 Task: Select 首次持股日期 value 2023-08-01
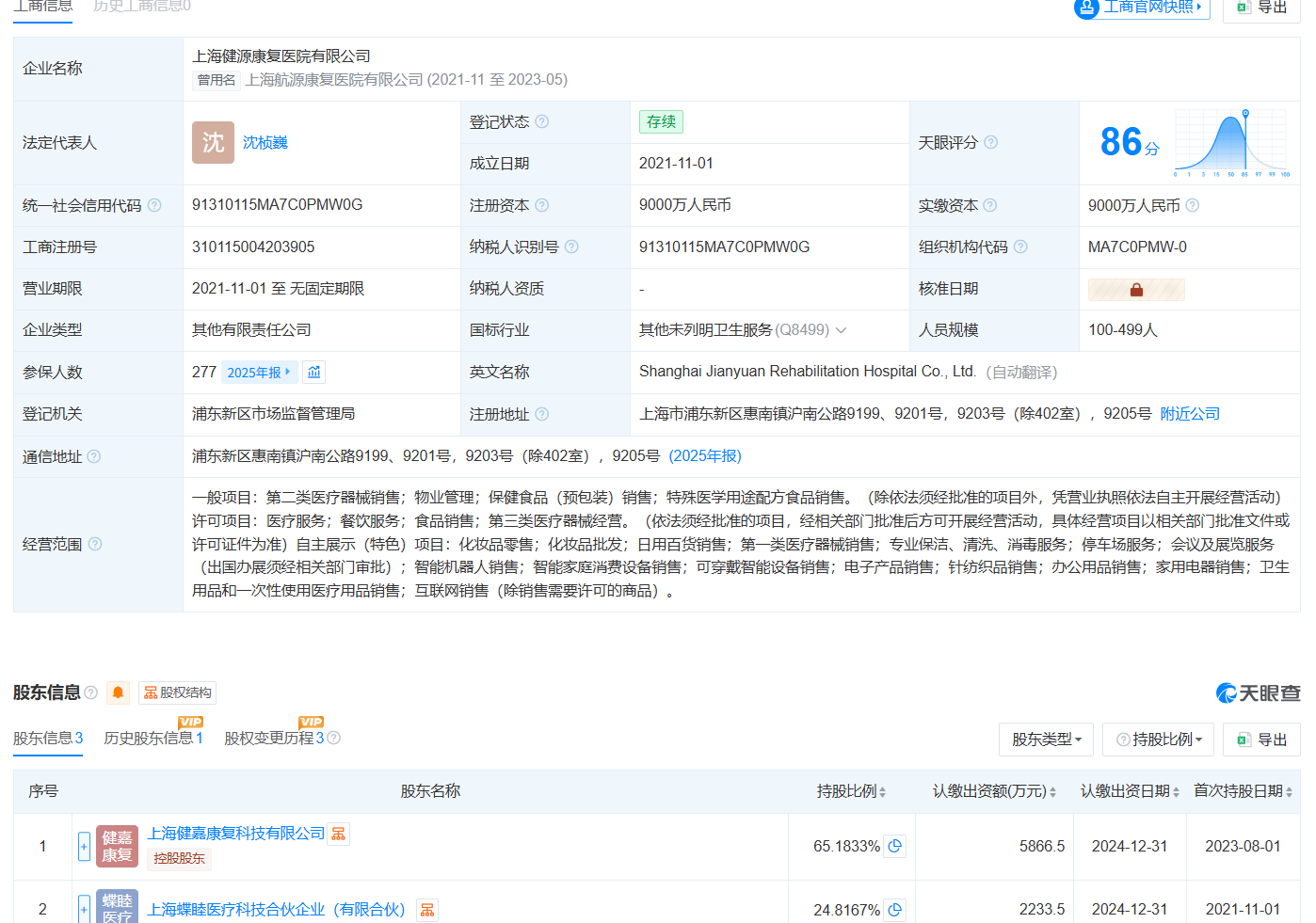click(1243, 847)
